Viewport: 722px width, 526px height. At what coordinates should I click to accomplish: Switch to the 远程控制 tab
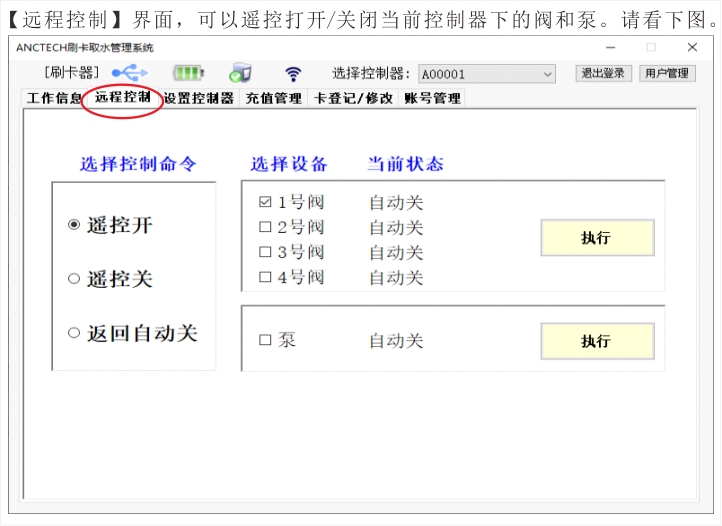(x=122, y=97)
